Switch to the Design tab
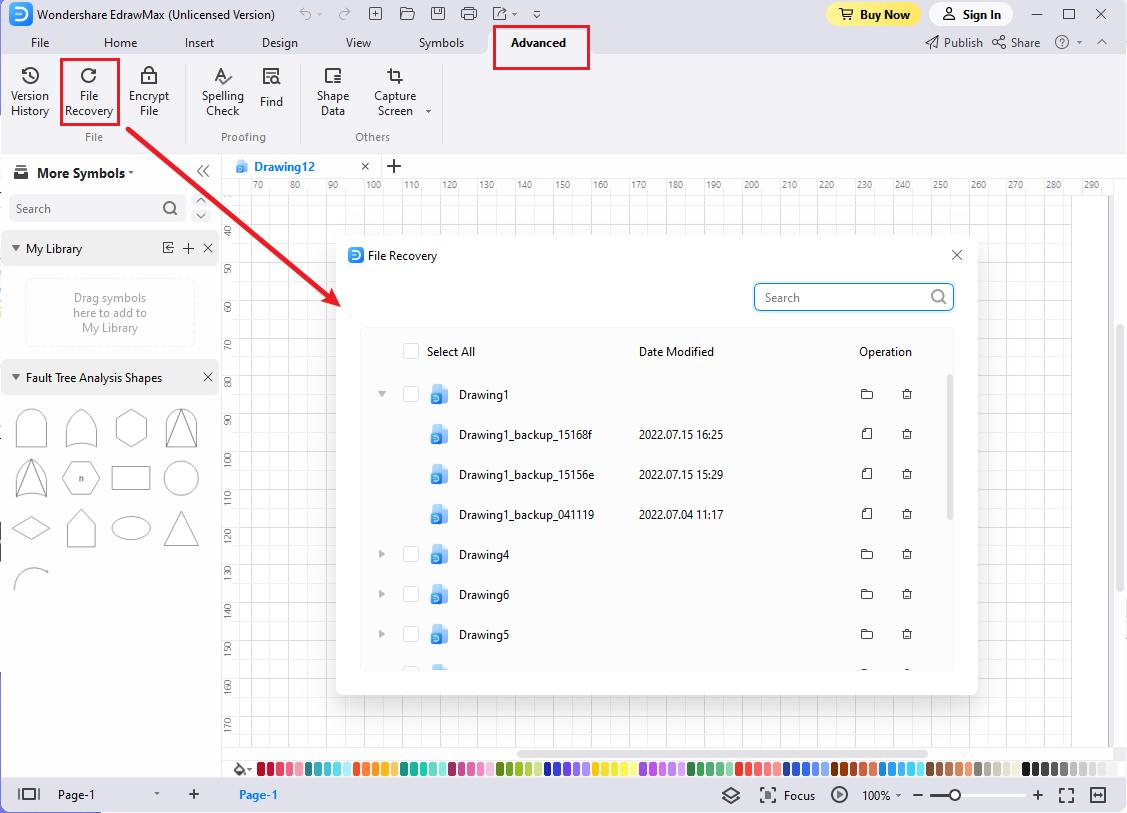 coord(280,42)
